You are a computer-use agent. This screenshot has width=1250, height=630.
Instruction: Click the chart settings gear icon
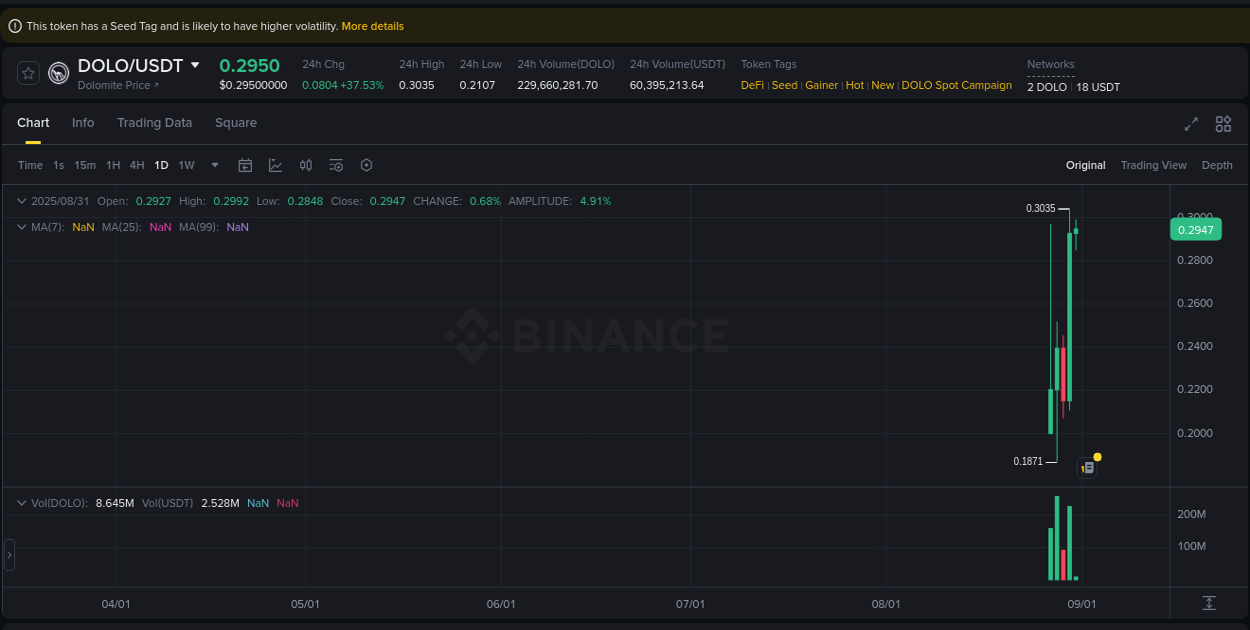(366, 165)
